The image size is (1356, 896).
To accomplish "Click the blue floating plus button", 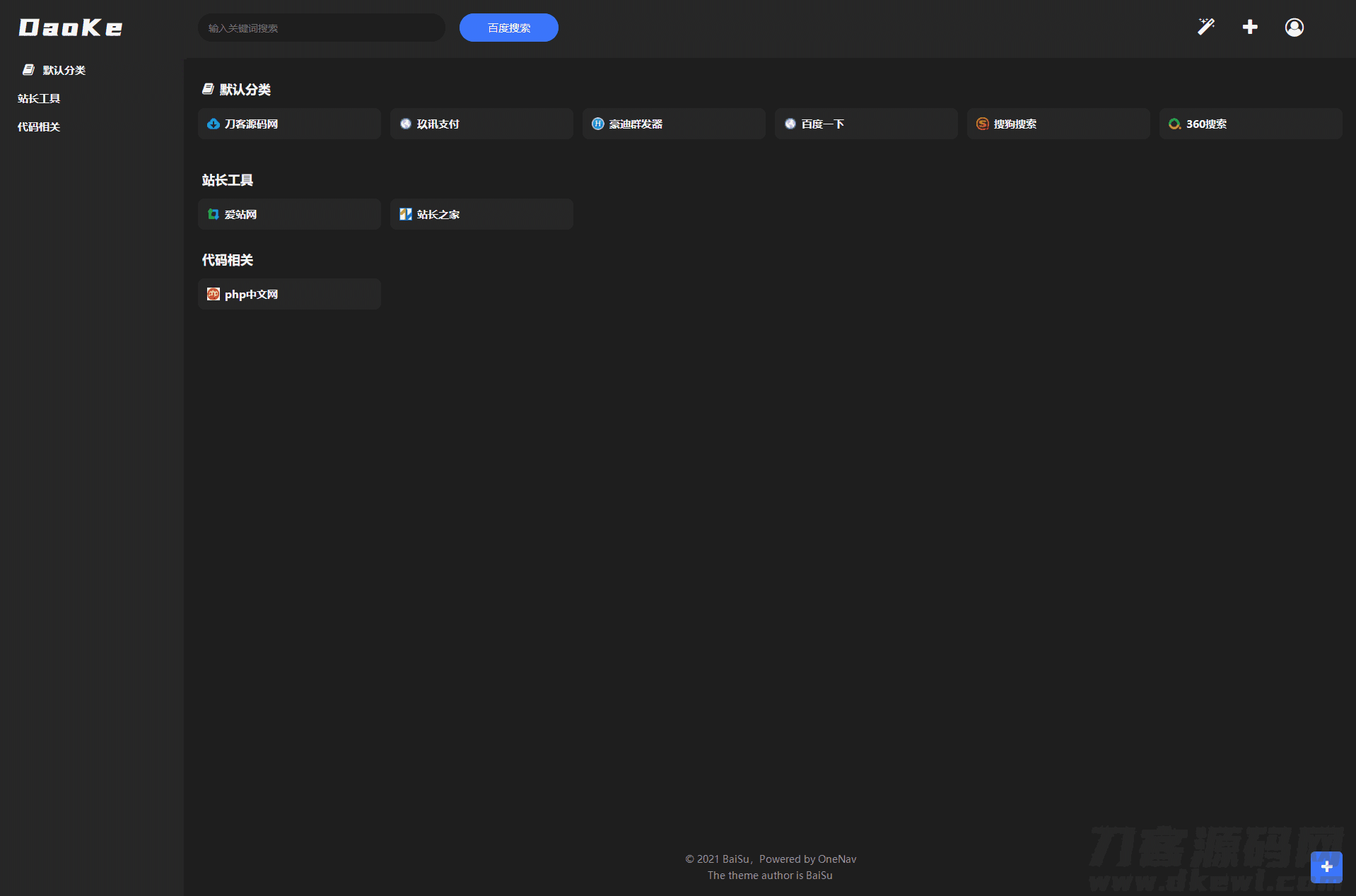I will (x=1326, y=867).
